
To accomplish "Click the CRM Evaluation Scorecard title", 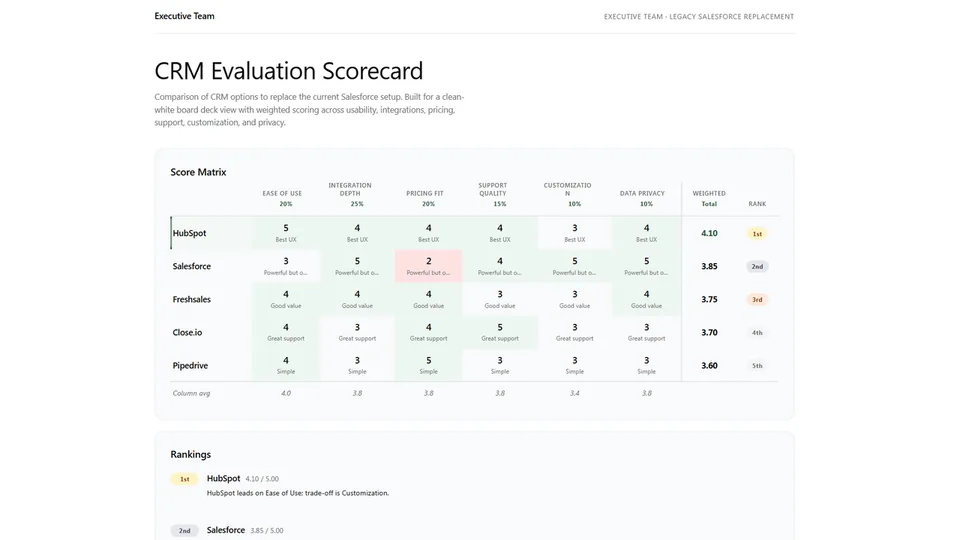I will click(x=288, y=71).
